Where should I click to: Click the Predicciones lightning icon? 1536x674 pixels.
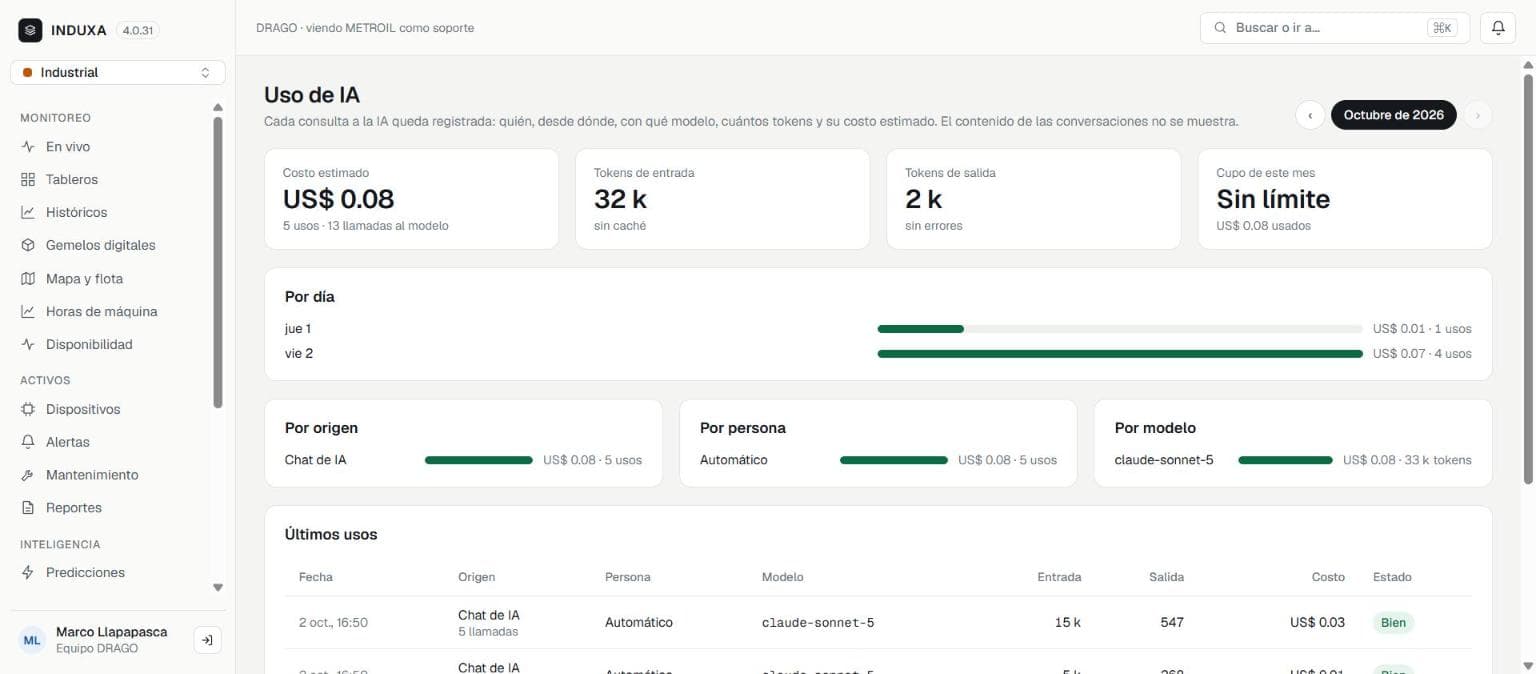pyautogui.click(x=28, y=573)
